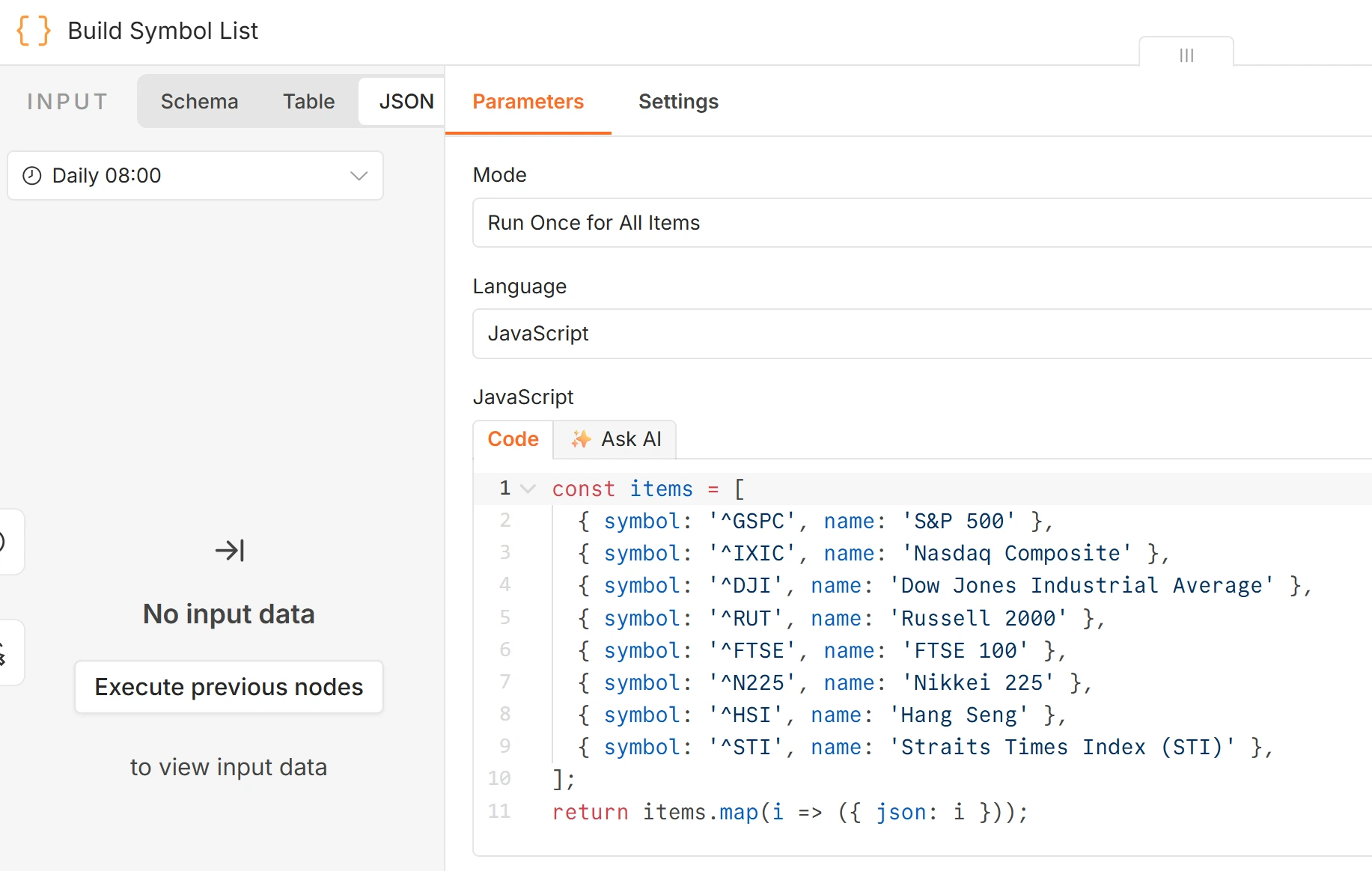
Task: Open the Mode dropdown Run Once for All Items
Action: coord(922,223)
